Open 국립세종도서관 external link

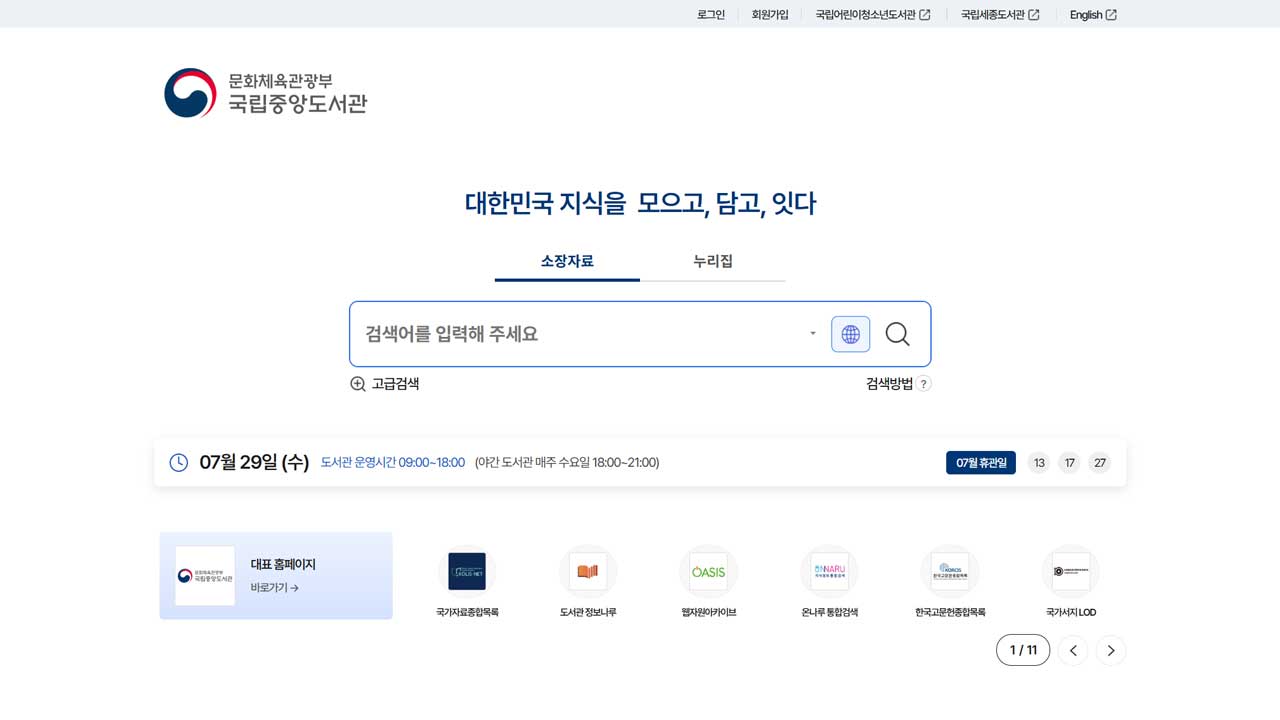pos(1000,14)
